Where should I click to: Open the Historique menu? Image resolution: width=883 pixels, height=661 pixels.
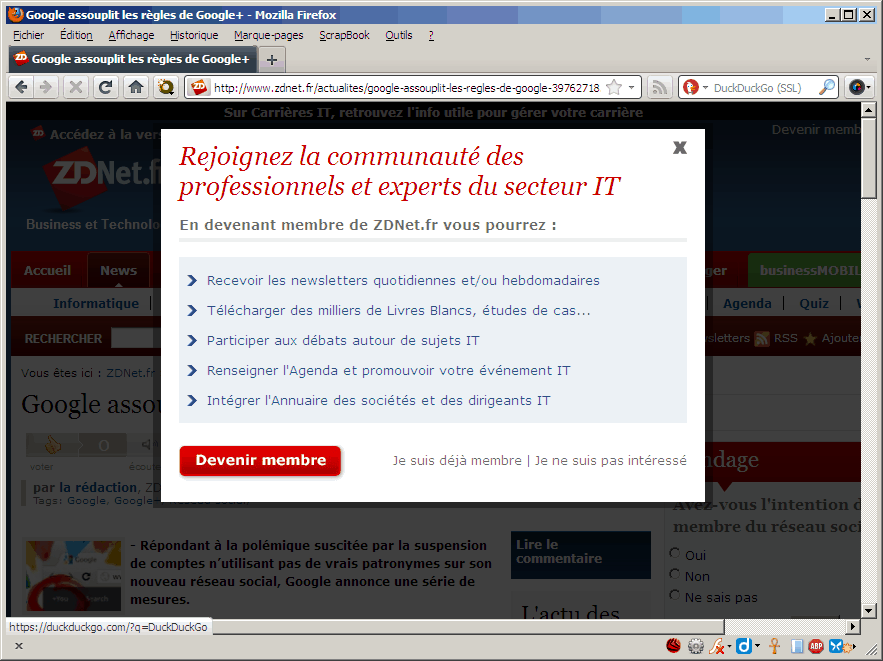(x=194, y=35)
